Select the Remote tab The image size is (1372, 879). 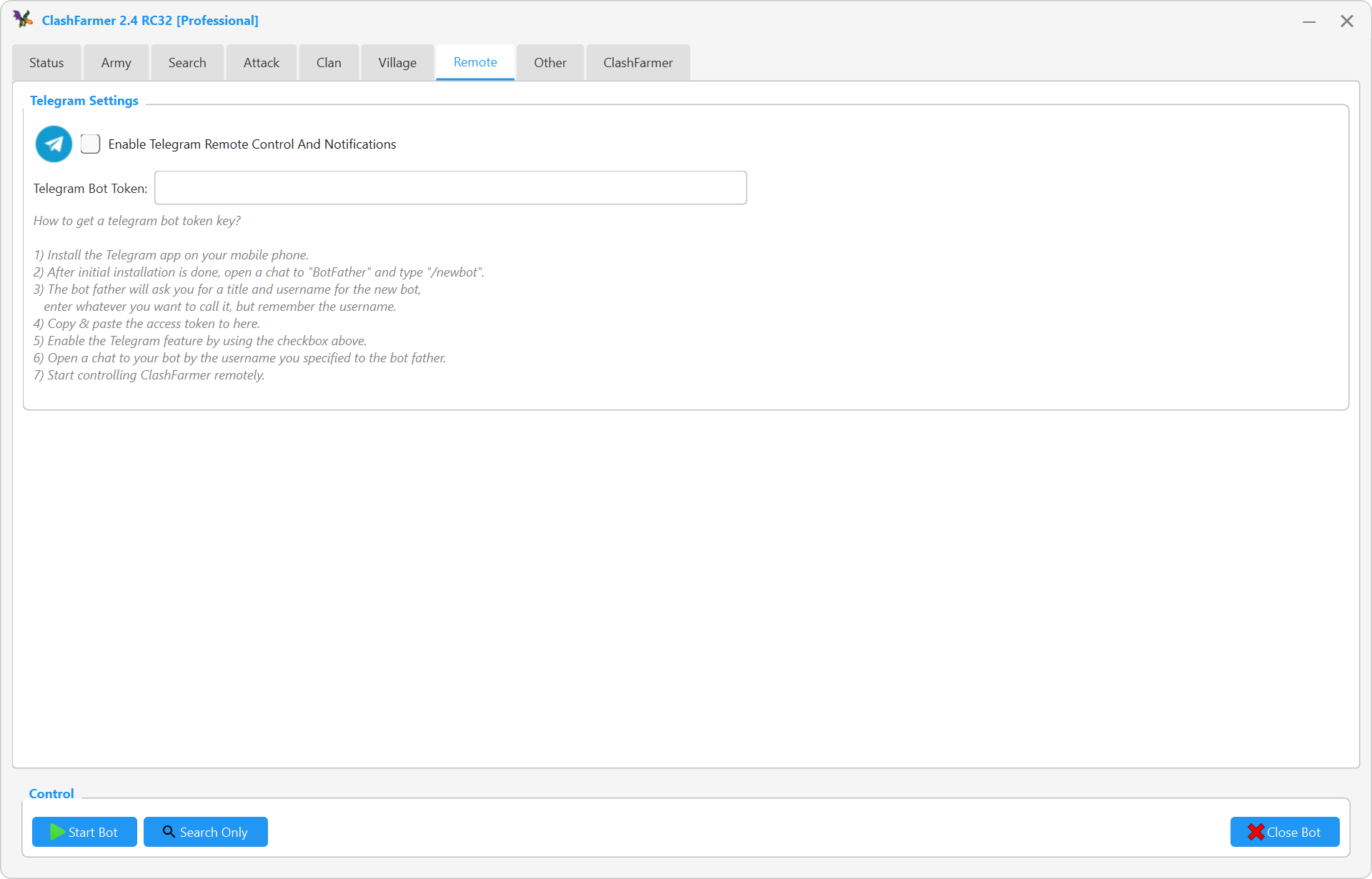(x=475, y=62)
